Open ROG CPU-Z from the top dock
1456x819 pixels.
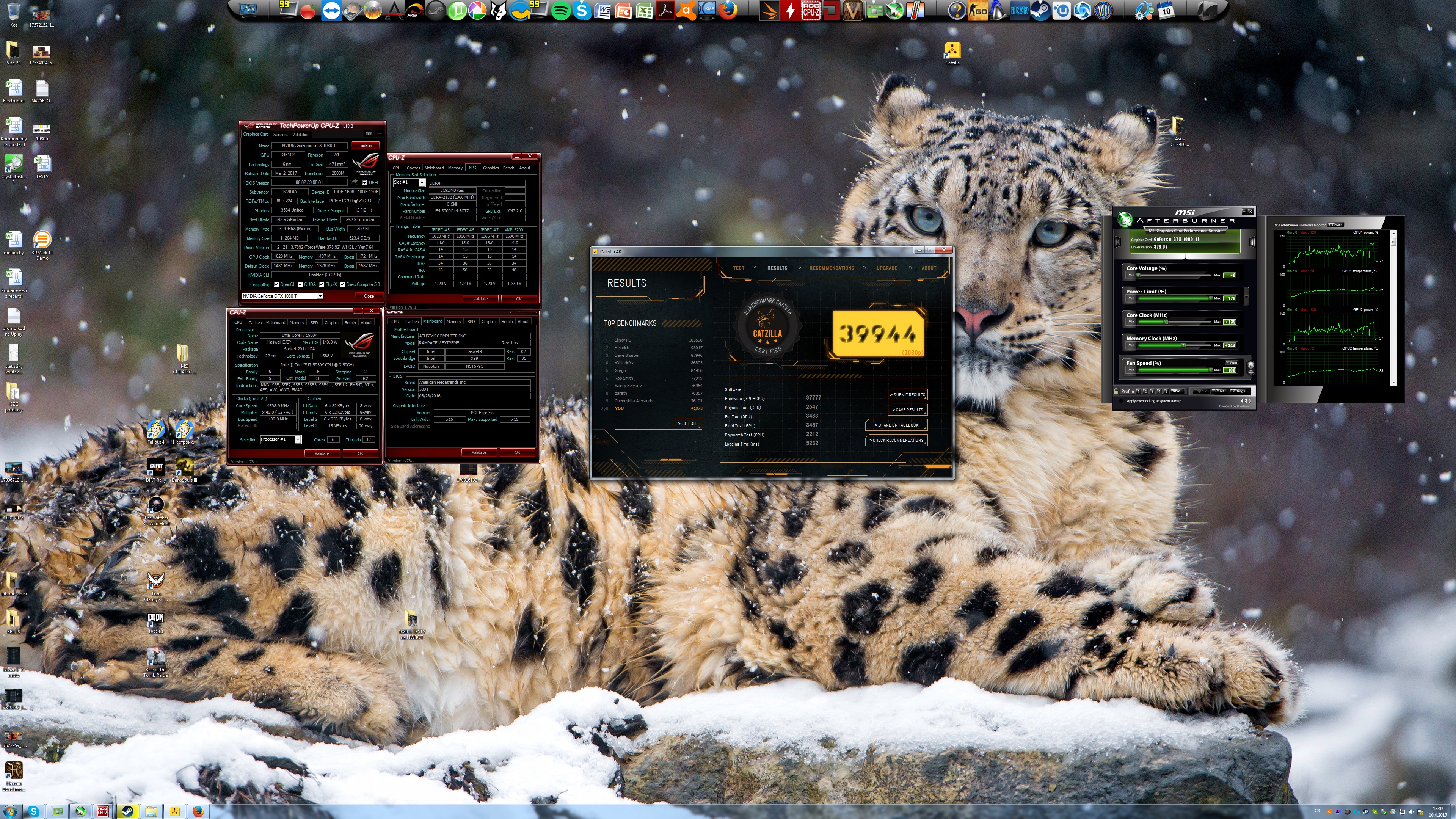811,10
